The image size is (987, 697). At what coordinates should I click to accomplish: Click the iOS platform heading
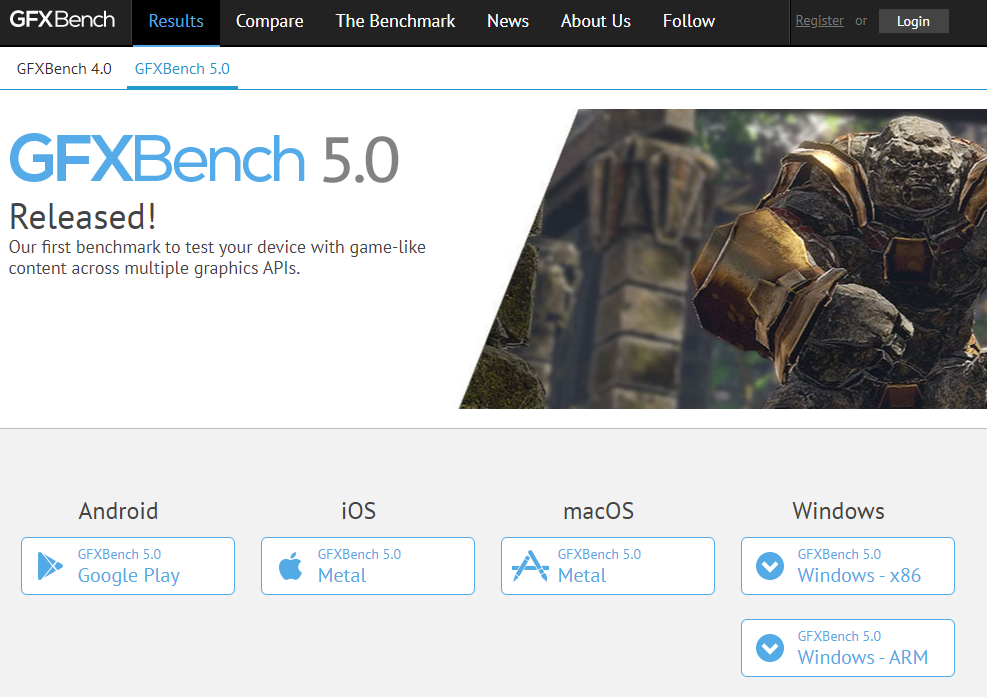pos(358,511)
